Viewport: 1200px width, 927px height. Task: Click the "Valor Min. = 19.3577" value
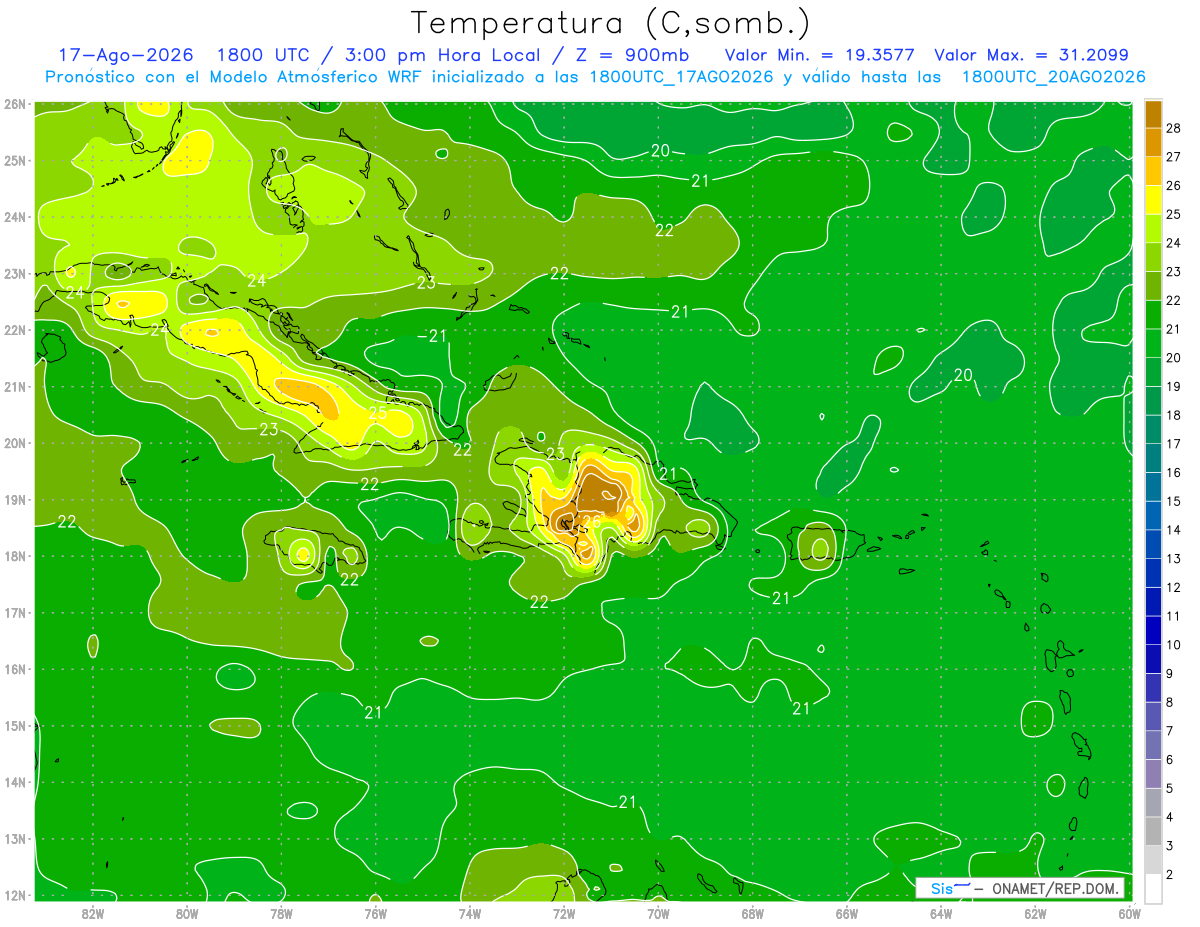click(x=820, y=55)
